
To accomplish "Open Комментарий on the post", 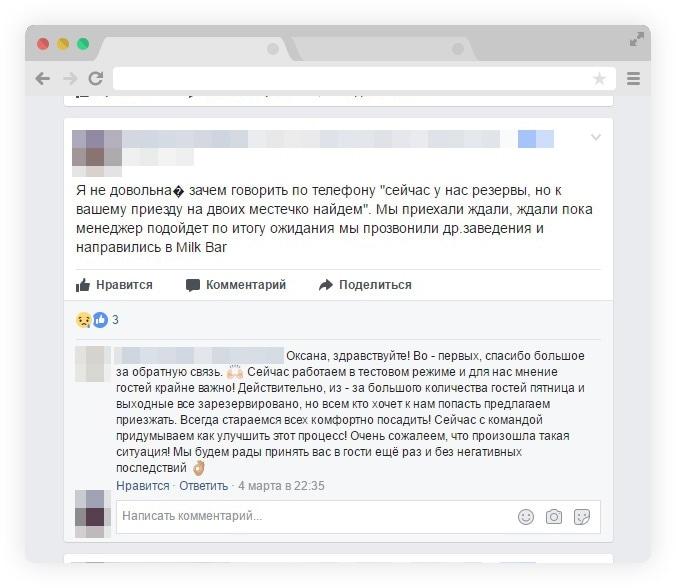I will click(x=236, y=285).
